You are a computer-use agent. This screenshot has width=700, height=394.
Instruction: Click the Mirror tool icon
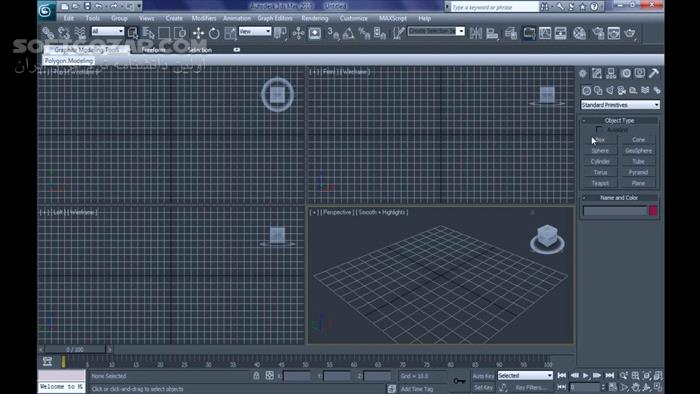pyautogui.click(x=476, y=33)
